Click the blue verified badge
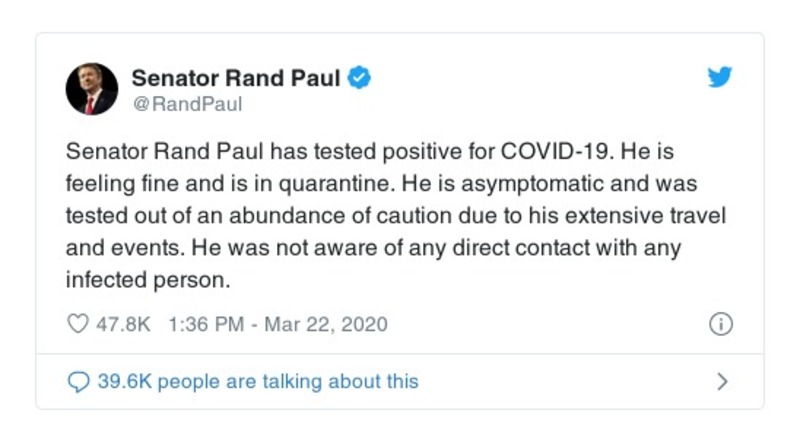The height and width of the screenshot is (445, 800). pos(360,78)
